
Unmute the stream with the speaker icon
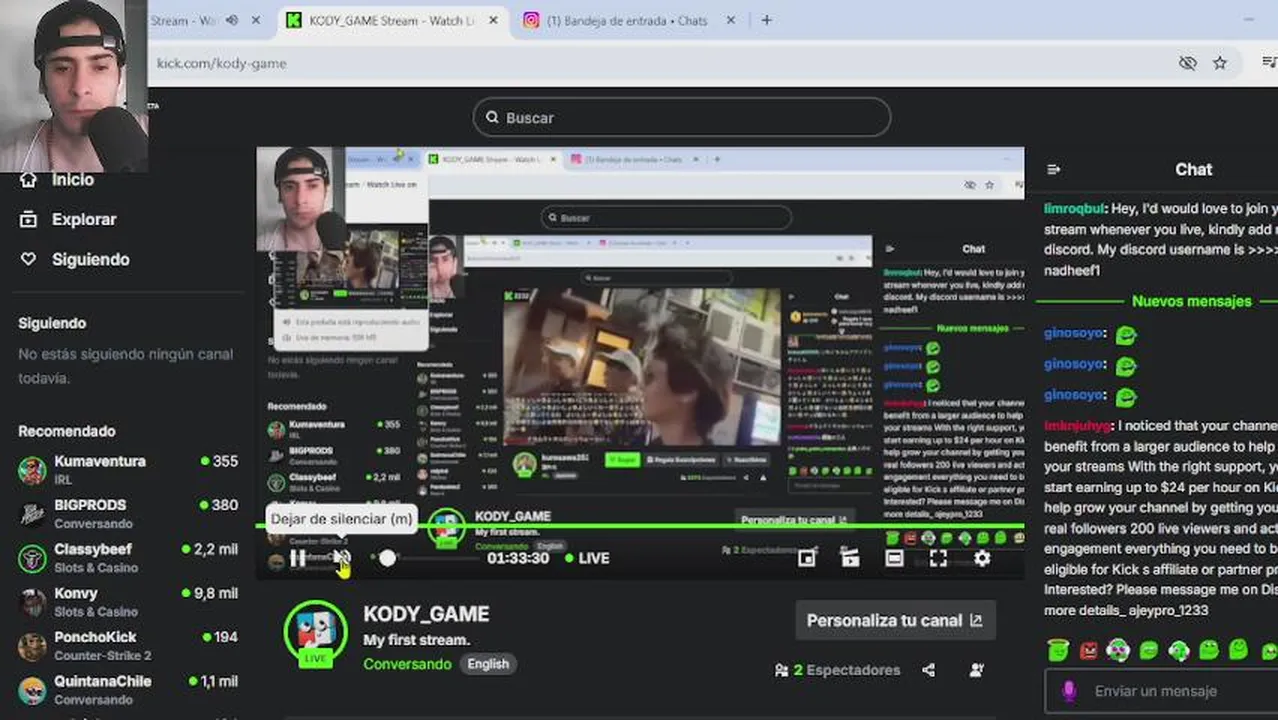coord(342,558)
